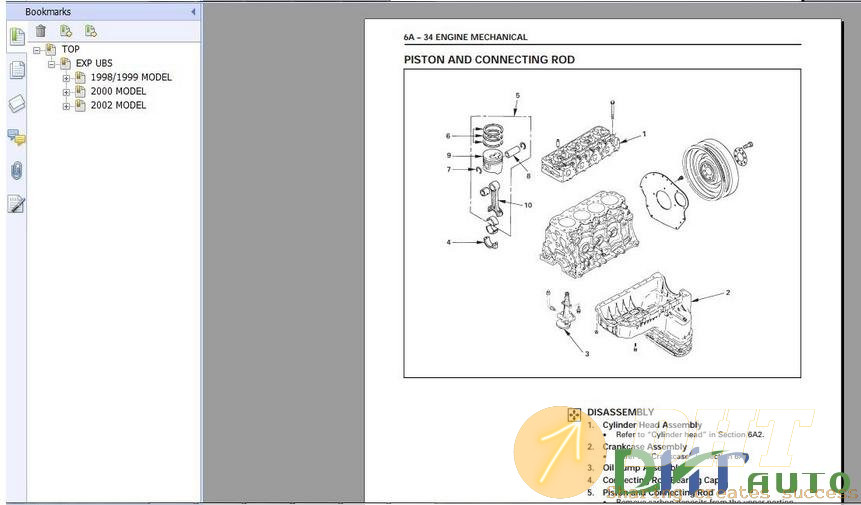This screenshot has height=505, width=861.
Task: Click the disassembly symbol icon beside DISASSEMBLY
Action: [574, 414]
